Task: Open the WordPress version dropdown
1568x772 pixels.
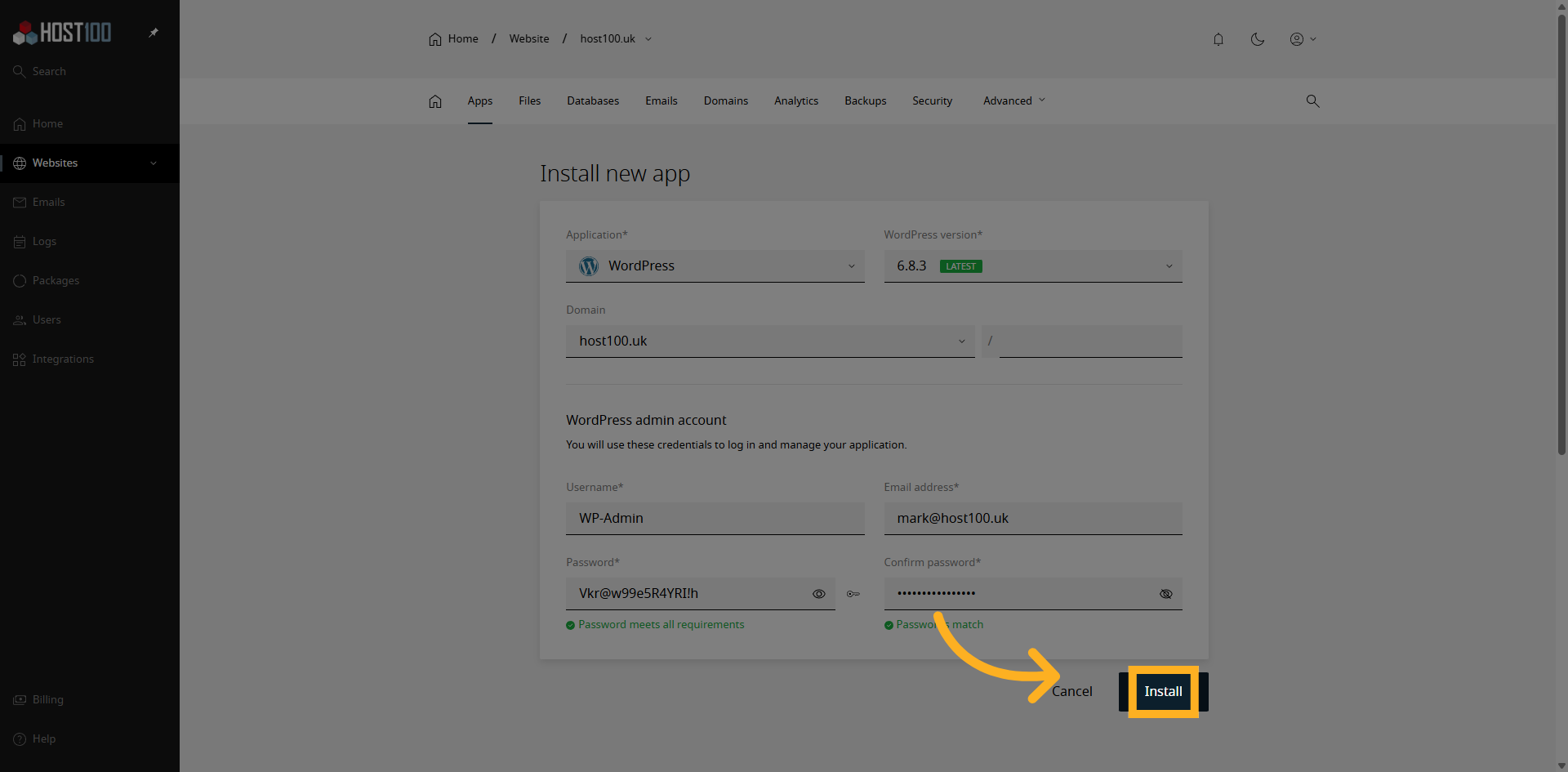Action: click(1033, 266)
